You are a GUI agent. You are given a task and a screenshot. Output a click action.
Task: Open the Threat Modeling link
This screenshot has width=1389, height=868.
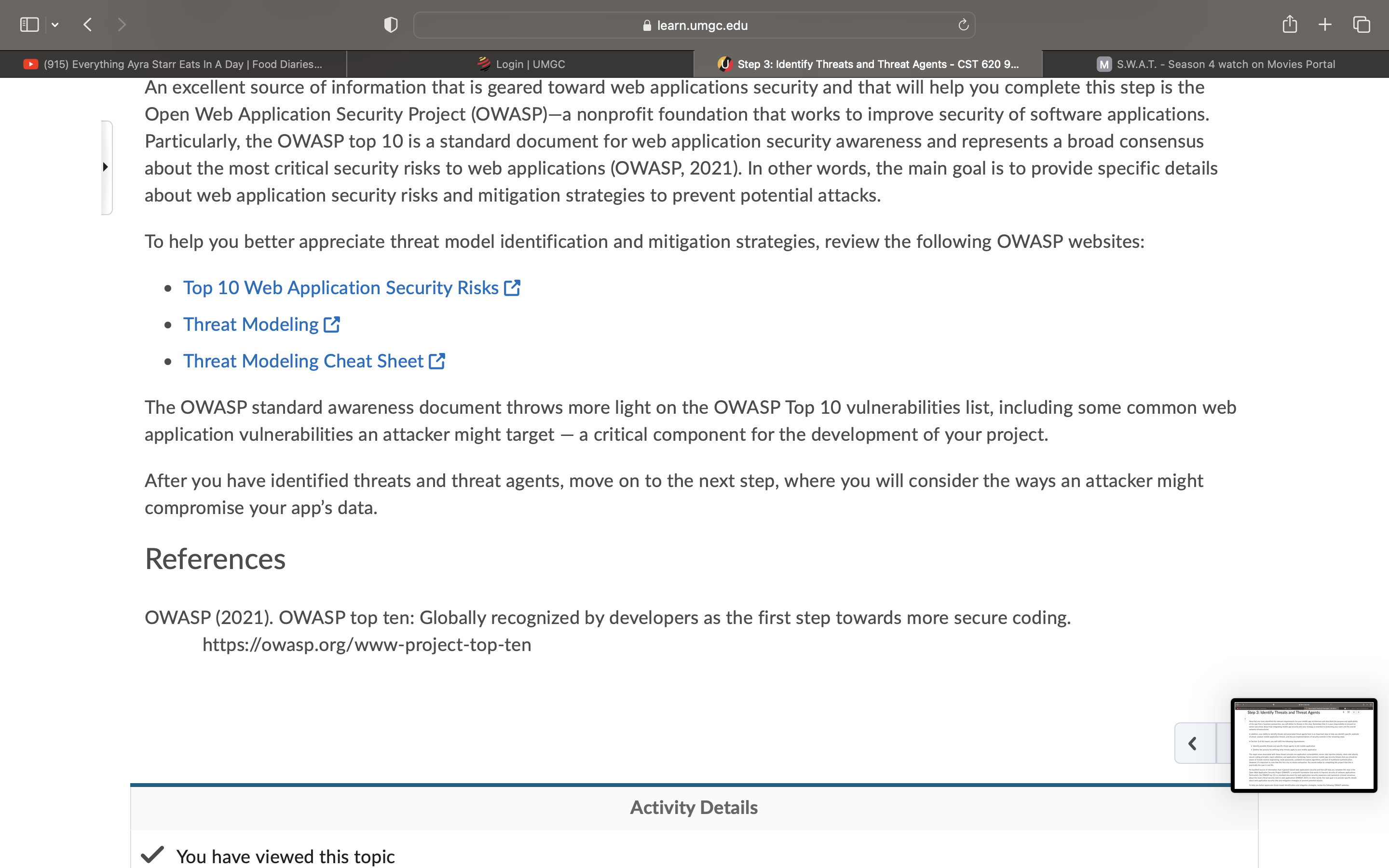click(x=251, y=325)
